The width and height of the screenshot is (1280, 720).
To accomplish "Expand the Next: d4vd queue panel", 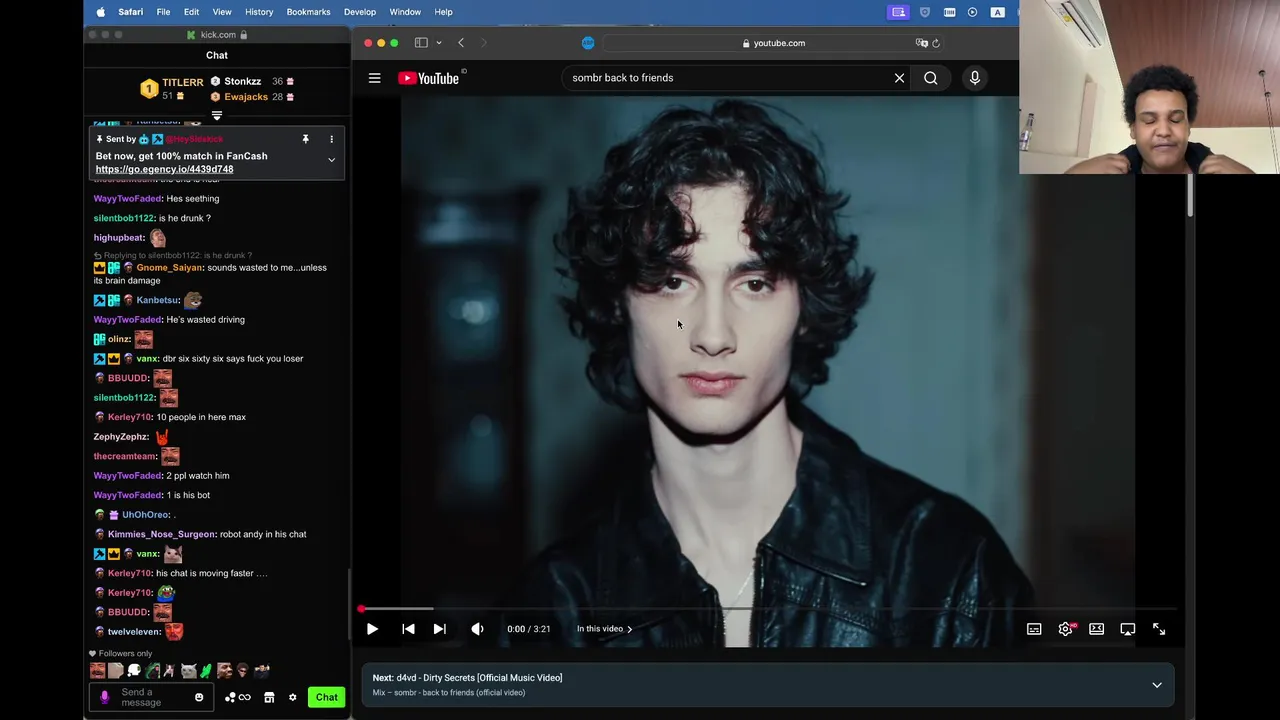I will click(x=1157, y=685).
